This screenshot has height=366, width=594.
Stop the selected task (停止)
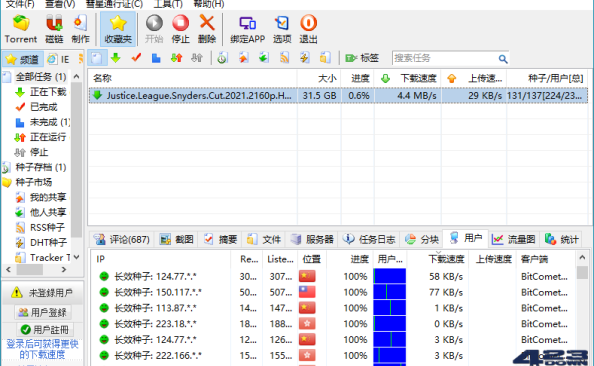(180, 29)
